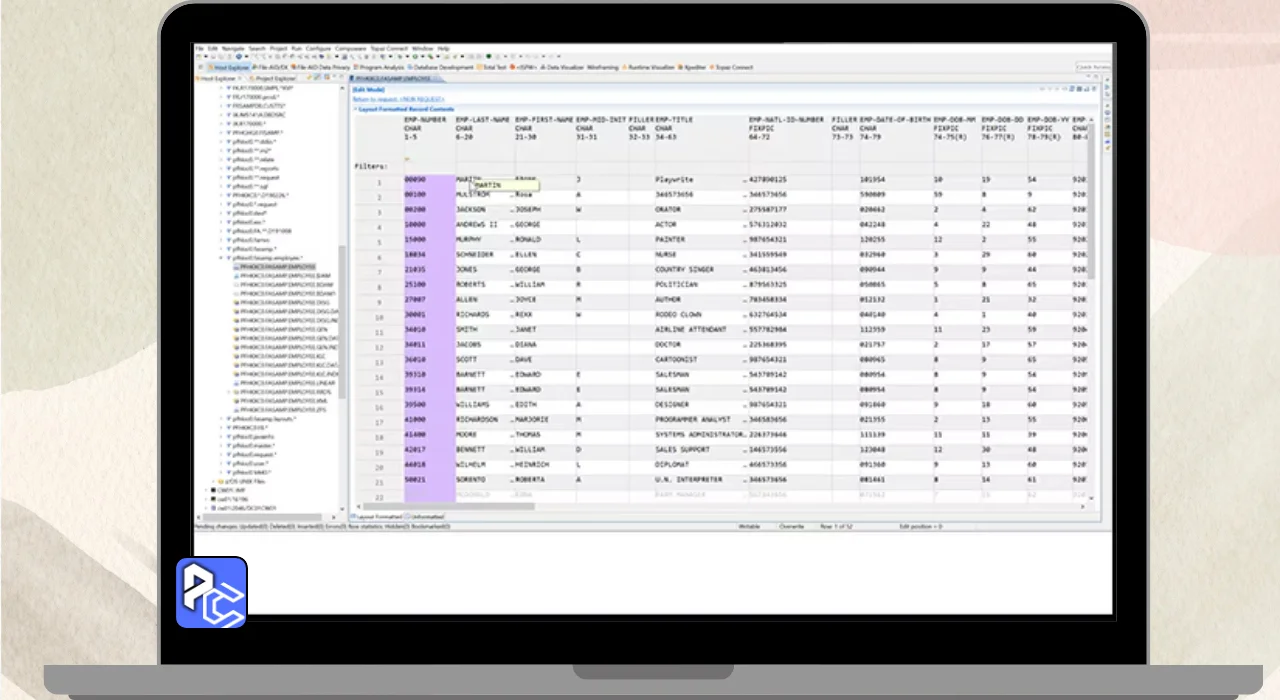Click the EMP-TITLE column header

point(676,120)
